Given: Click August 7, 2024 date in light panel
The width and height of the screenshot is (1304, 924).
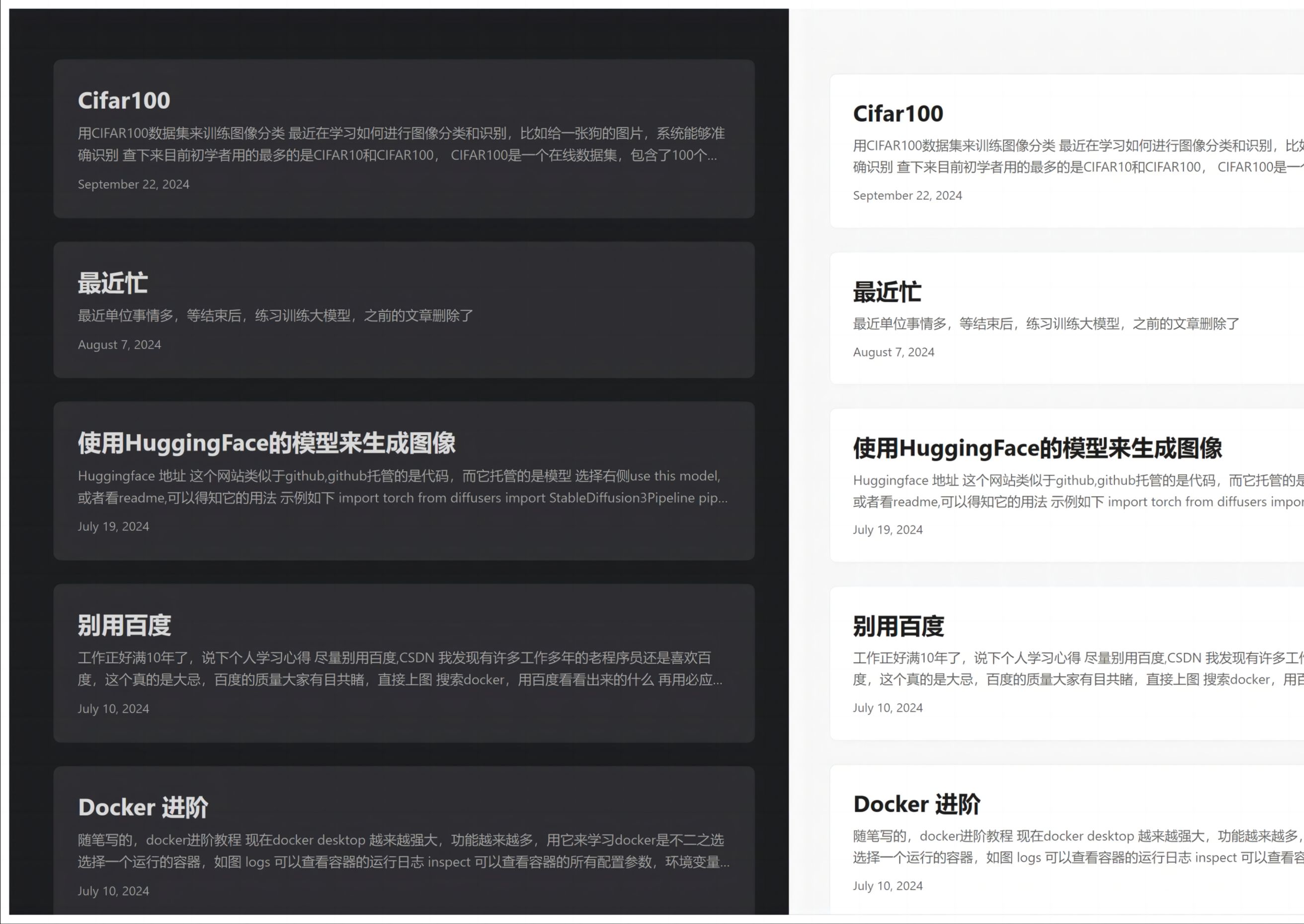Looking at the screenshot, I should (x=894, y=352).
